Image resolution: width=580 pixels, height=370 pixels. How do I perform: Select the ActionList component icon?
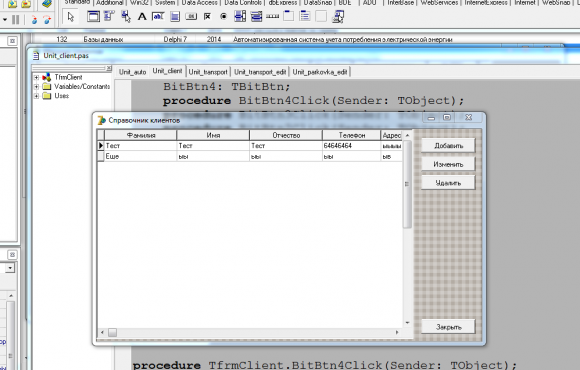[337, 17]
